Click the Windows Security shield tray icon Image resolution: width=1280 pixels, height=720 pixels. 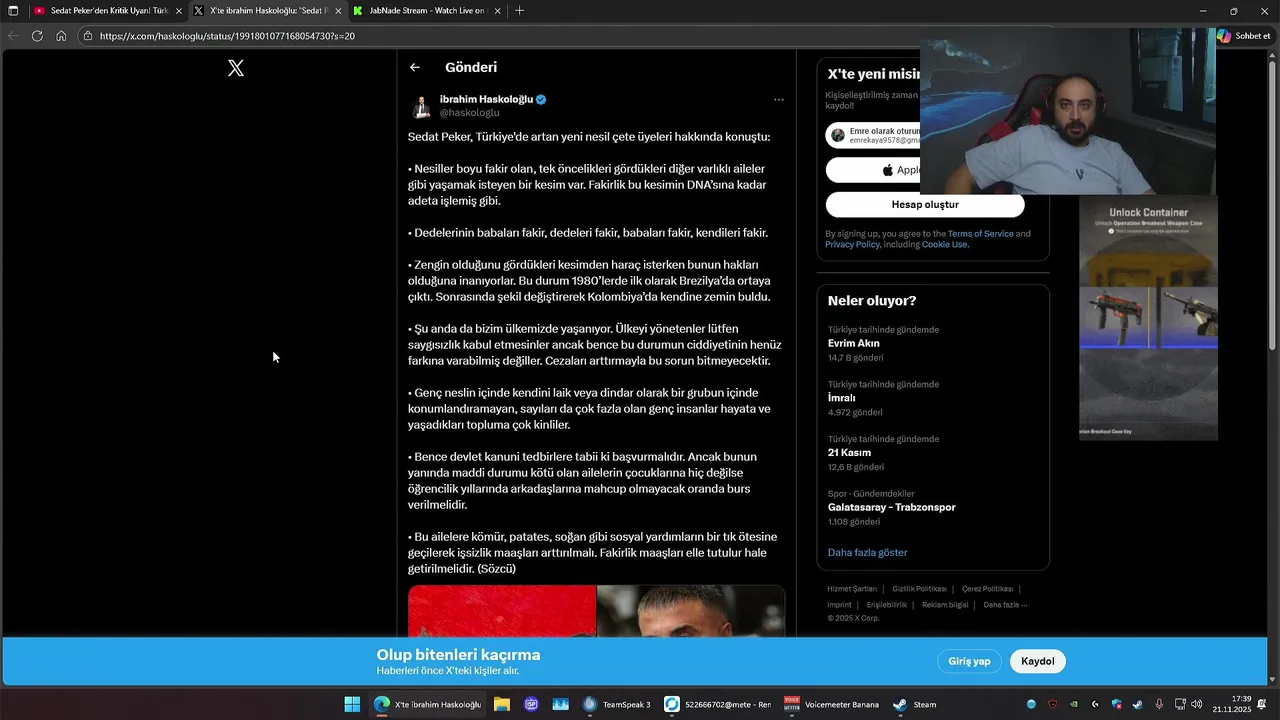point(1117,704)
